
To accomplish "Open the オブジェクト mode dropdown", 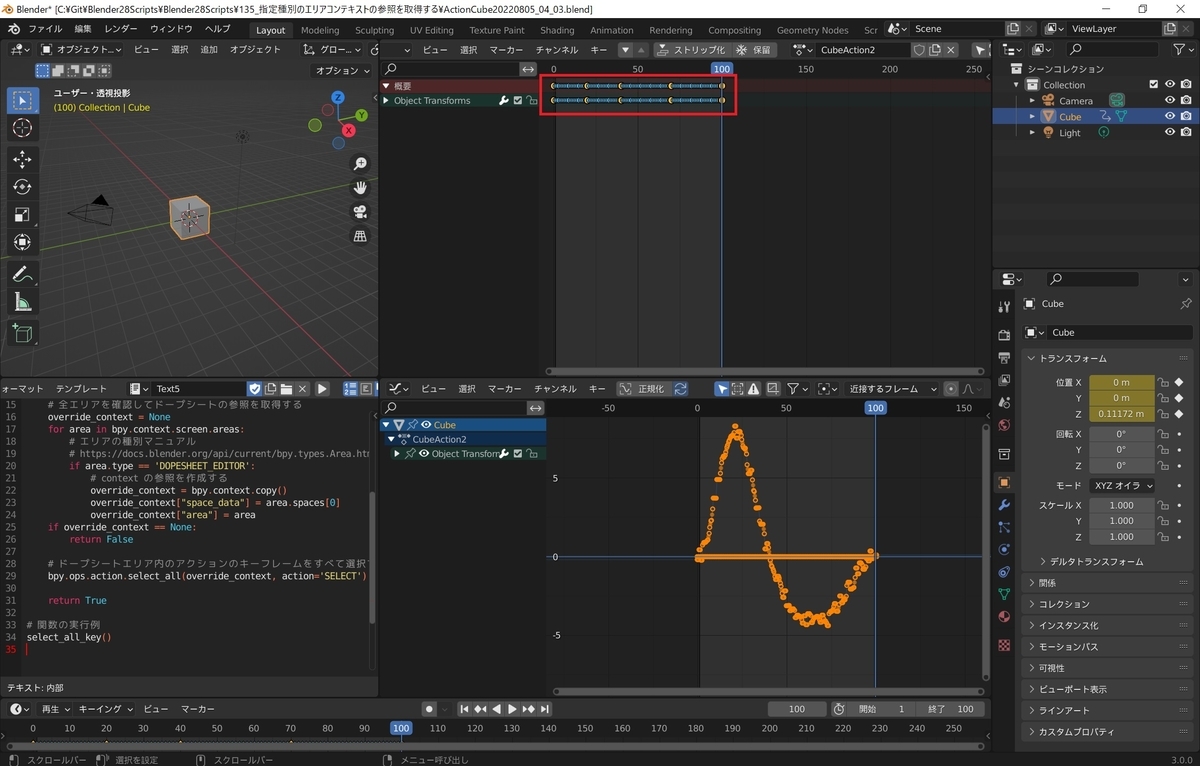I will [x=81, y=49].
